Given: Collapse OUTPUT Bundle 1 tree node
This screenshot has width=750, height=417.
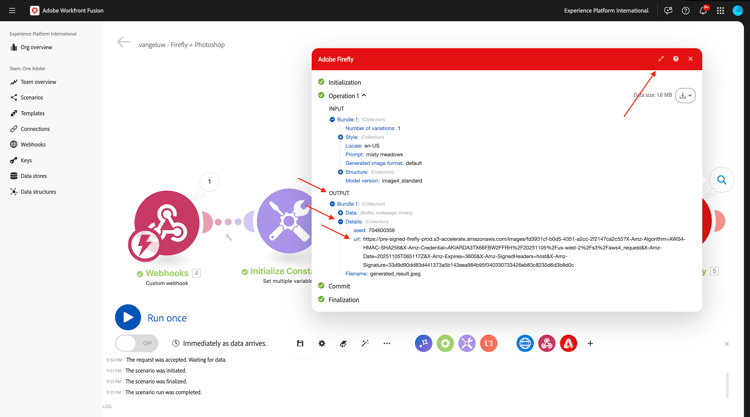Looking at the screenshot, I should (332, 204).
